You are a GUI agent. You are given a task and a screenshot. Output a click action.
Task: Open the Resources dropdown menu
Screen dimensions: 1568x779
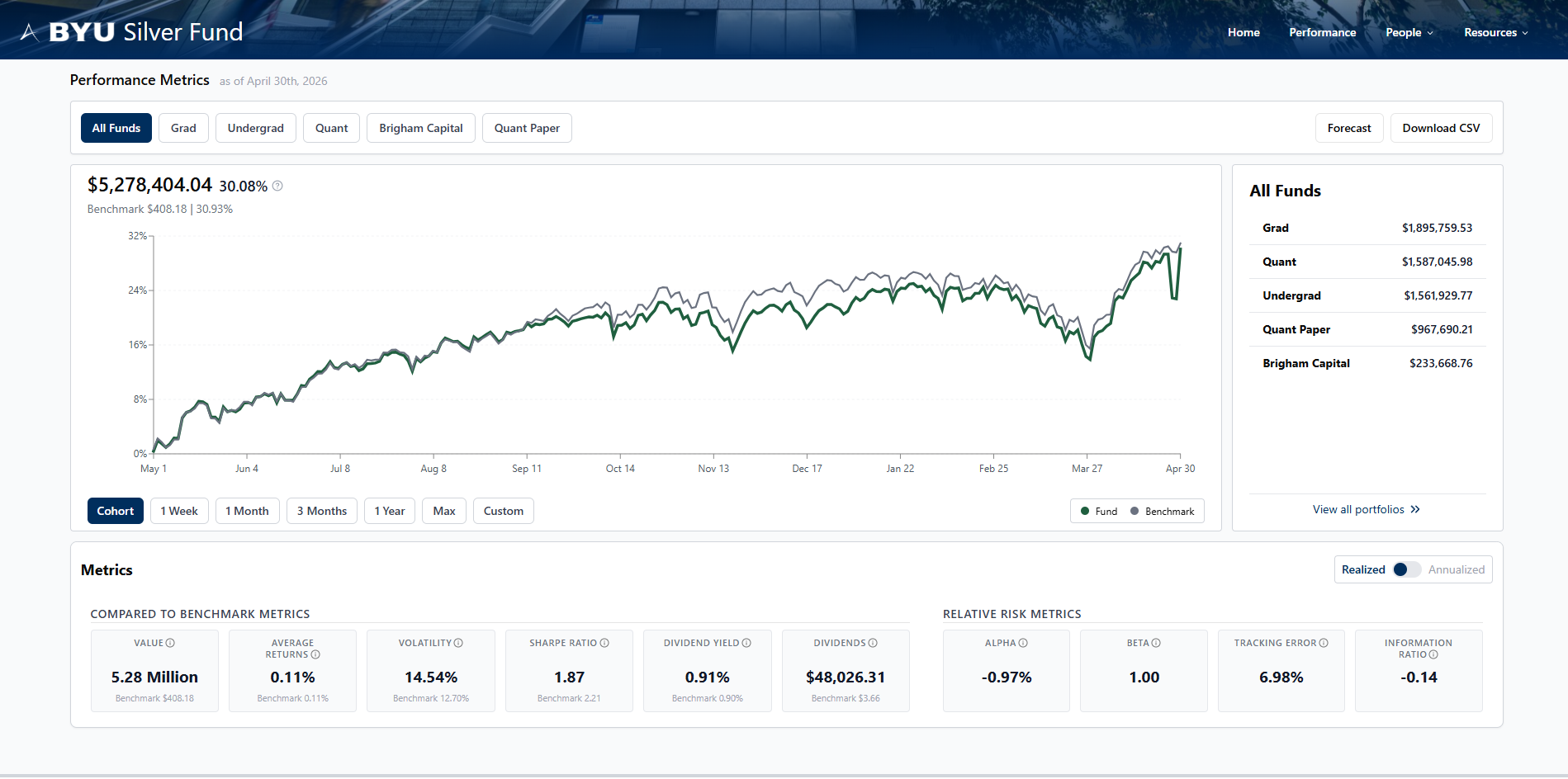[1496, 32]
